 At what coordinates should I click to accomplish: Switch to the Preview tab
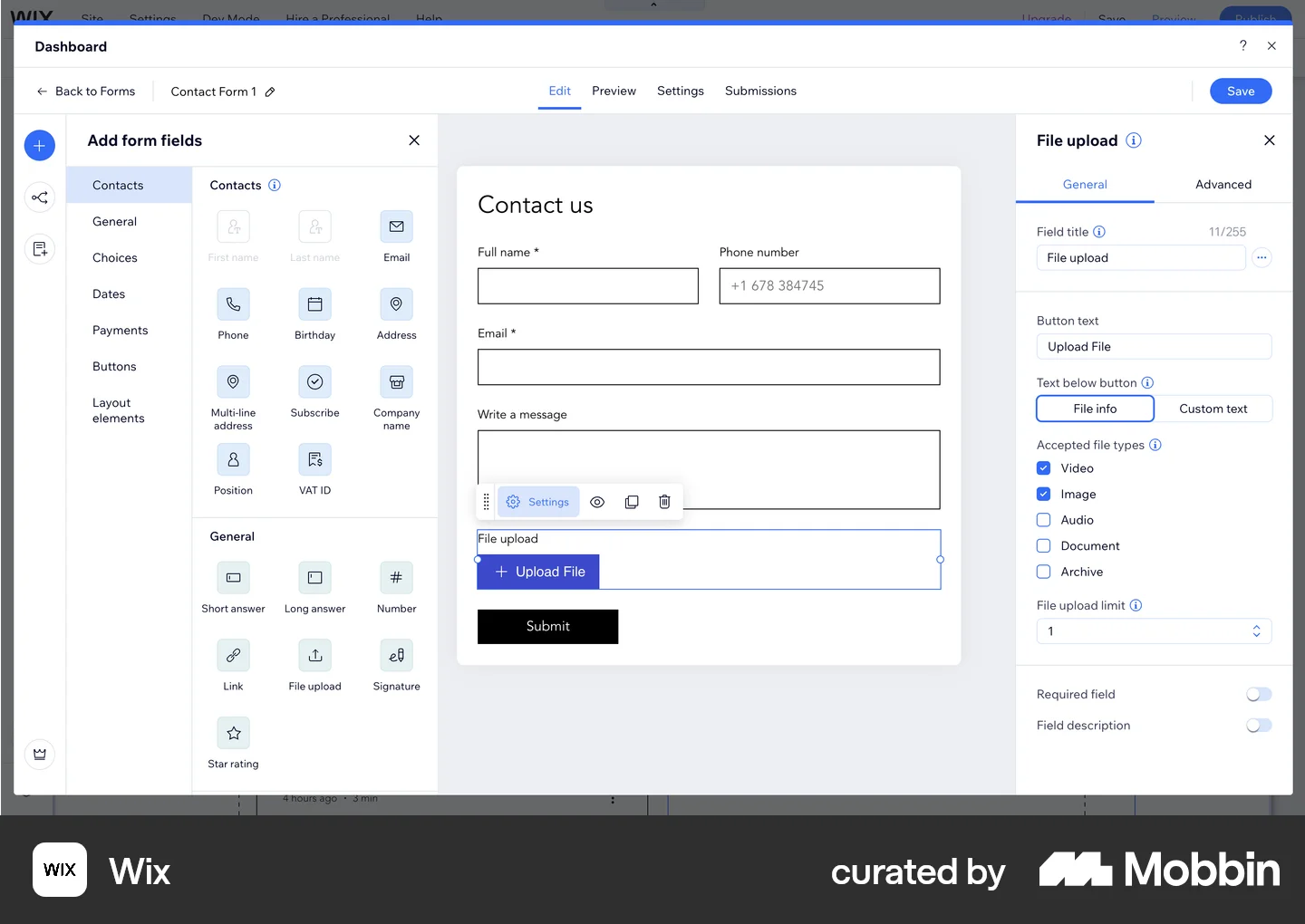pyautogui.click(x=614, y=91)
